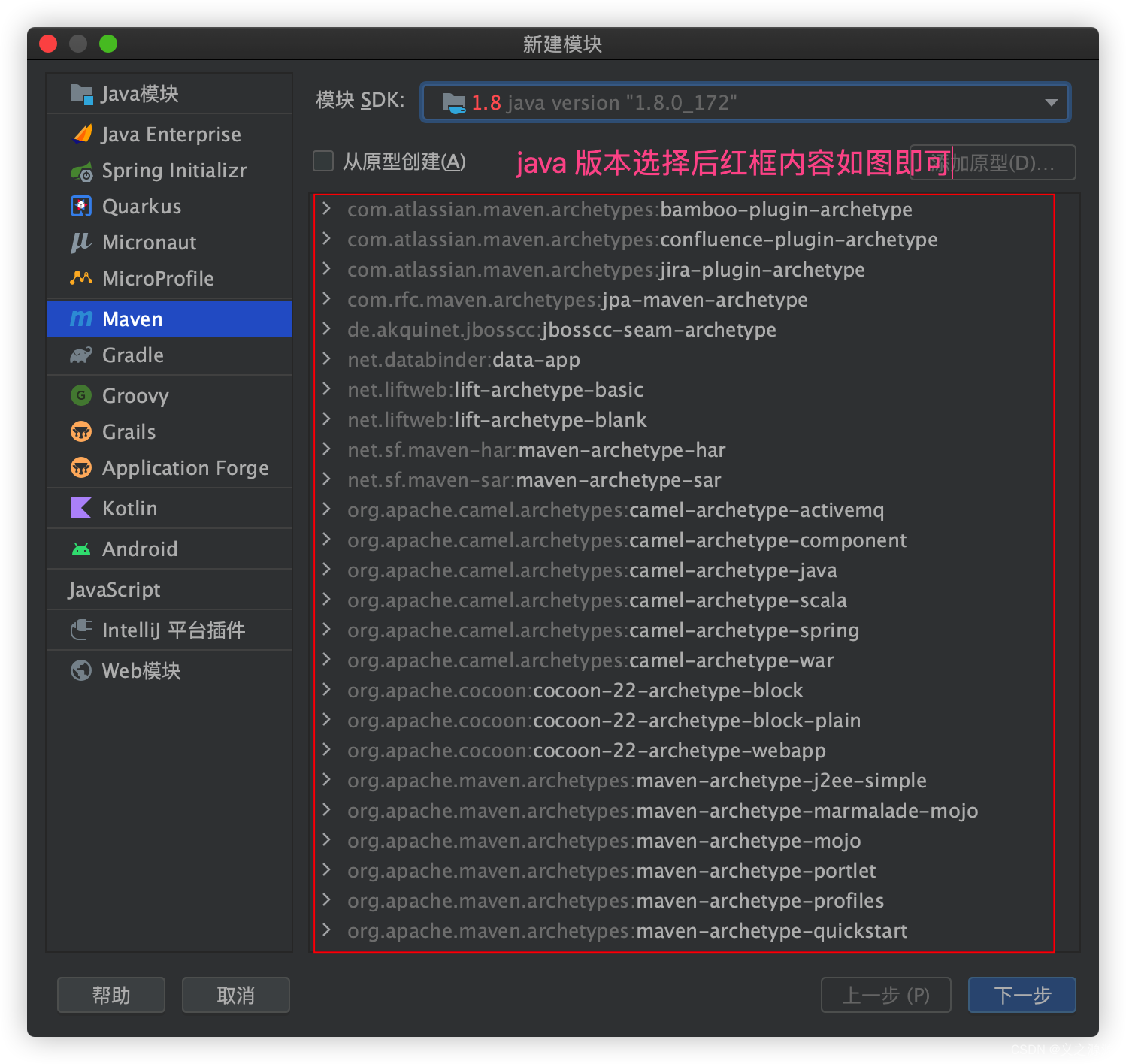This screenshot has height=1064, width=1126.
Task: Expand lift-archetype-blank entry
Action: pyautogui.click(x=326, y=419)
